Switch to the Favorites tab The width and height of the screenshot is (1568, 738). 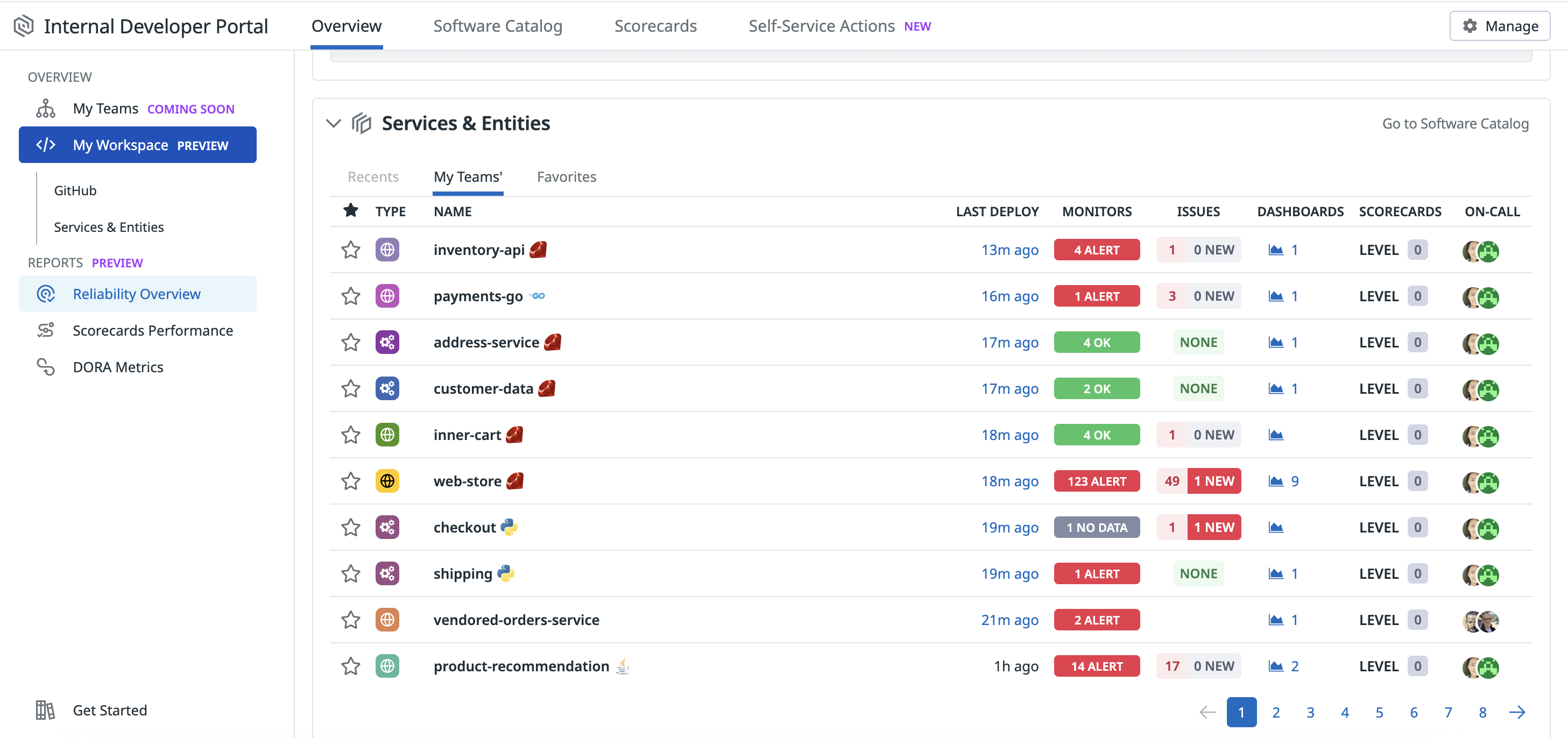click(x=566, y=177)
